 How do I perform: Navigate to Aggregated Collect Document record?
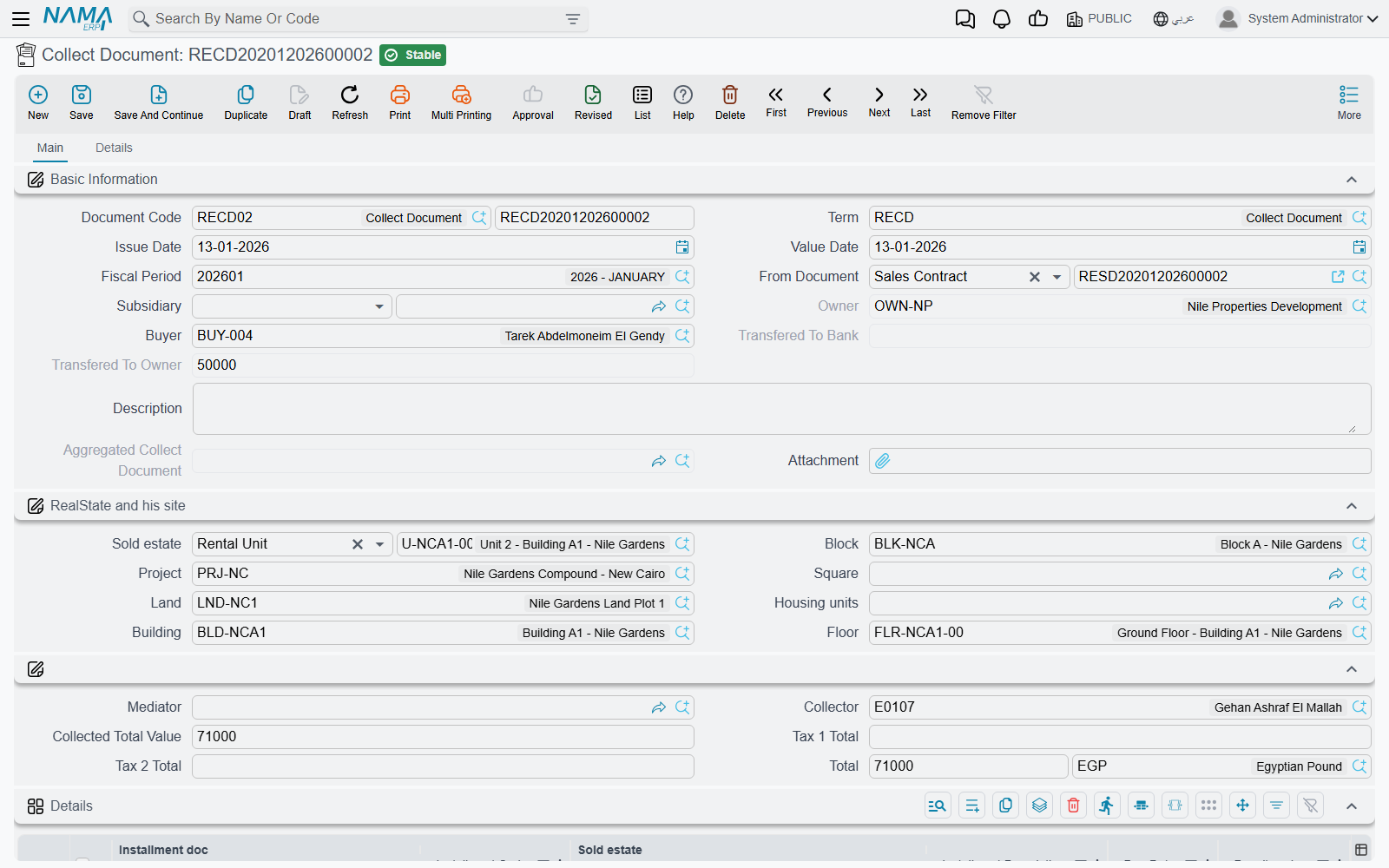click(659, 461)
